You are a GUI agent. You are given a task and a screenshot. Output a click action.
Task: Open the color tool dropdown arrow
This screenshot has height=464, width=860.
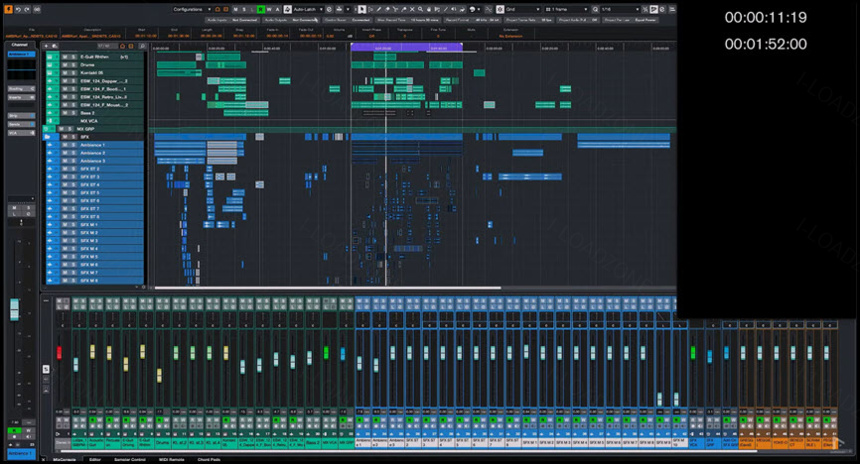click(x=479, y=9)
